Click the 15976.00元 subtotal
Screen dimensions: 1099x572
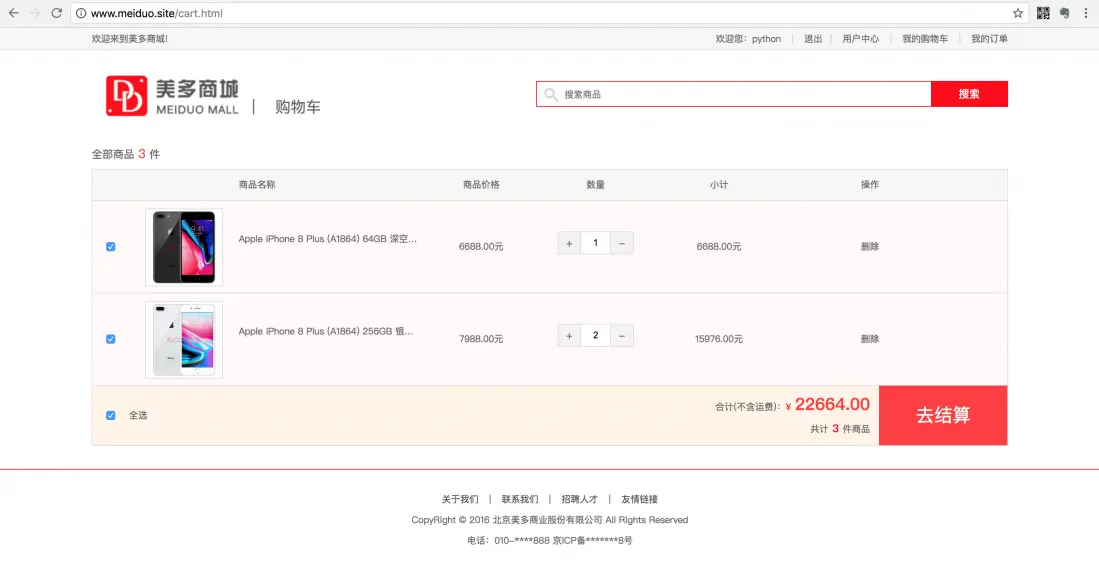coord(718,339)
